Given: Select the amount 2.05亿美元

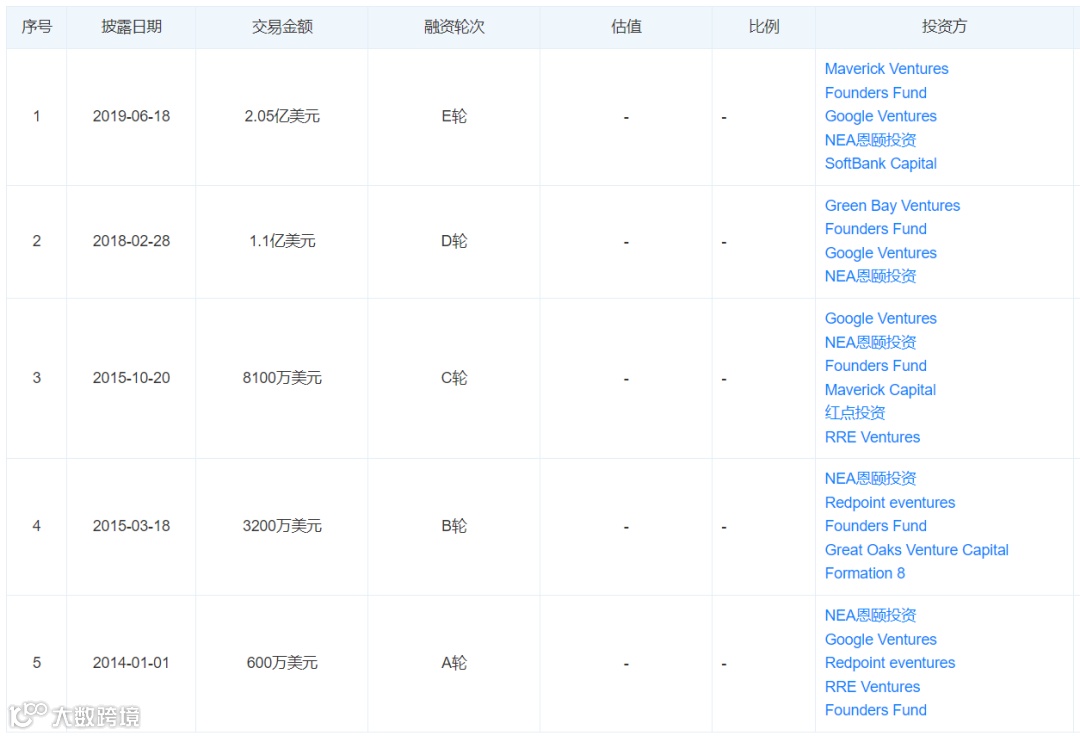Looking at the screenshot, I should click(282, 116).
